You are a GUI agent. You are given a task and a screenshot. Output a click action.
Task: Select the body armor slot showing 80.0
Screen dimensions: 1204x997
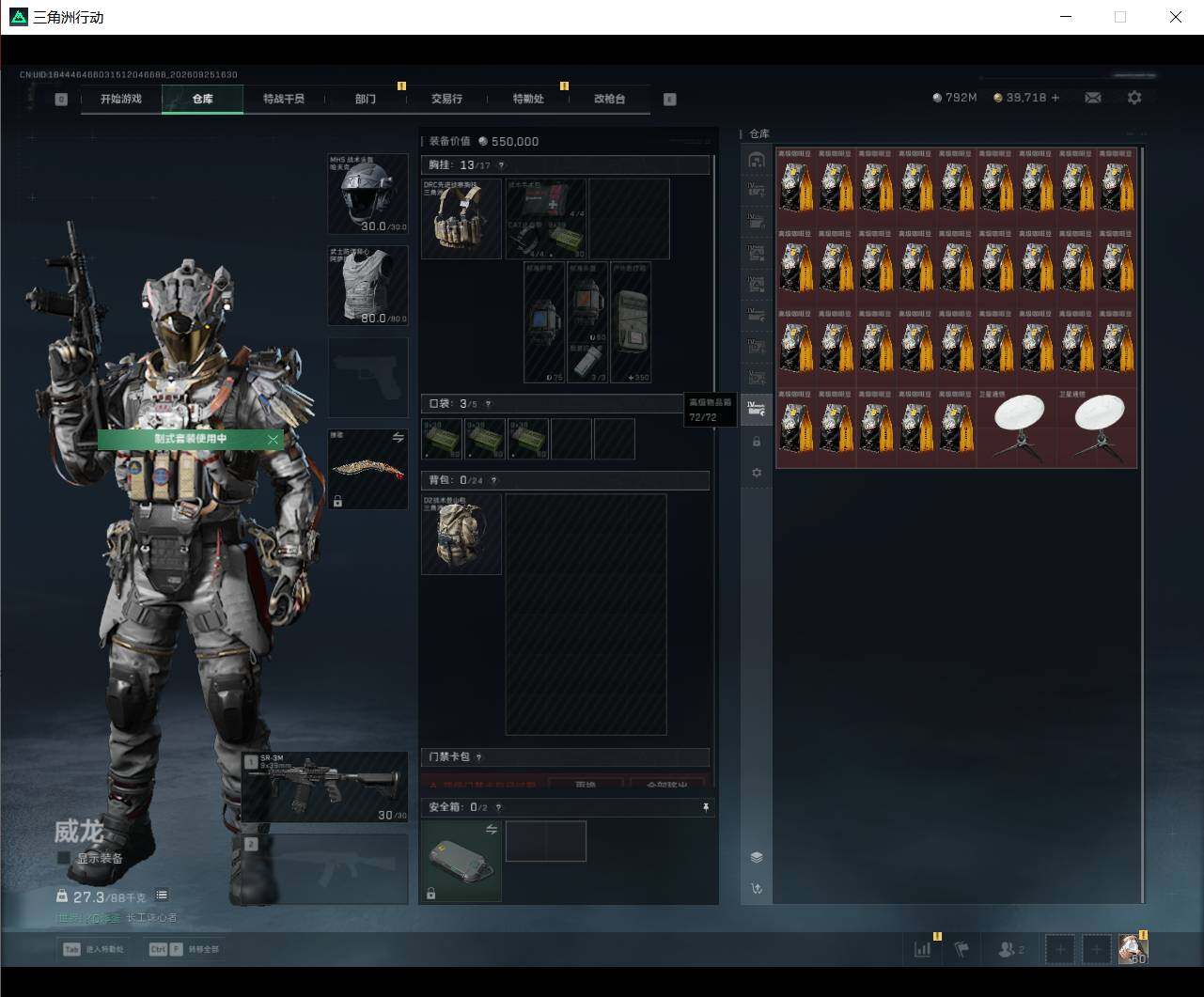tap(367, 286)
